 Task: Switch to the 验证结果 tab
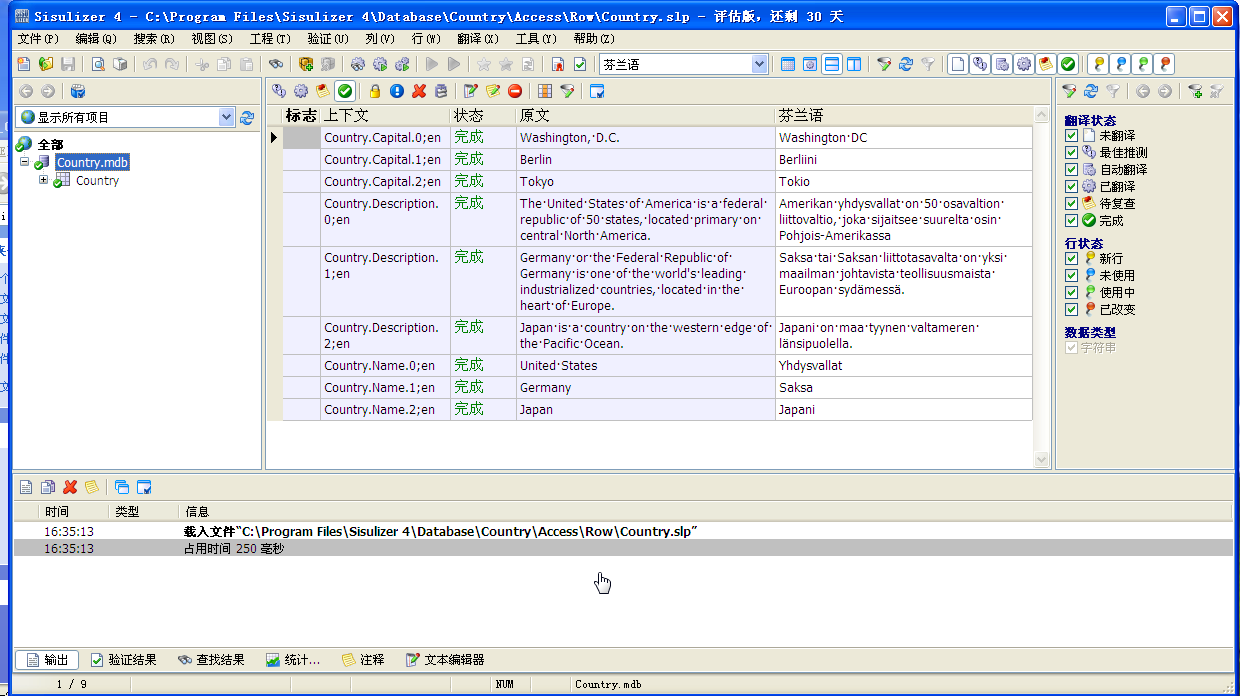click(124, 660)
